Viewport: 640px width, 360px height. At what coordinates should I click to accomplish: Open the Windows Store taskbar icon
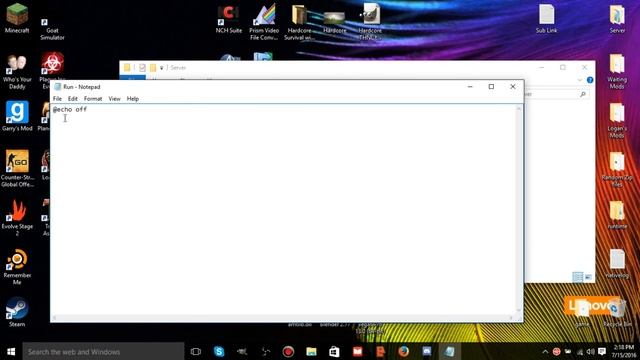(334, 351)
